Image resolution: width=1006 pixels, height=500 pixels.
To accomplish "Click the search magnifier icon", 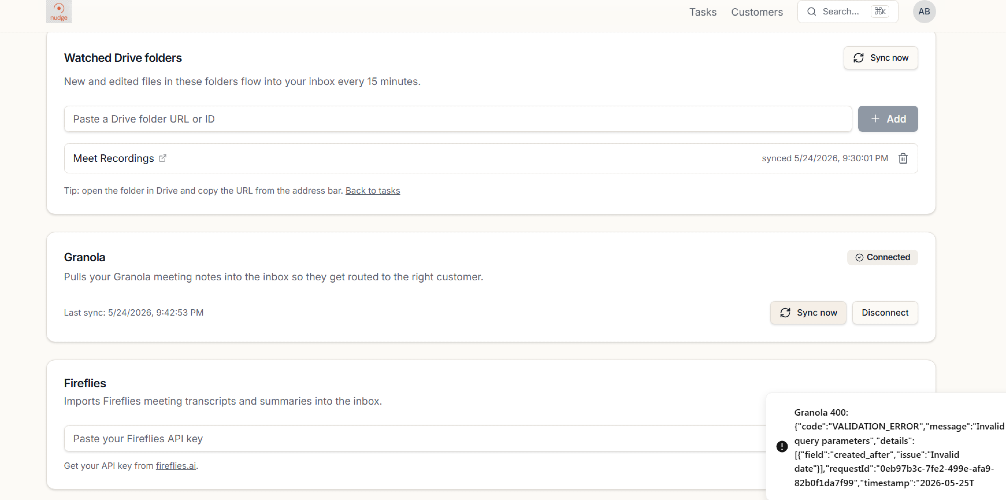I will (x=812, y=12).
